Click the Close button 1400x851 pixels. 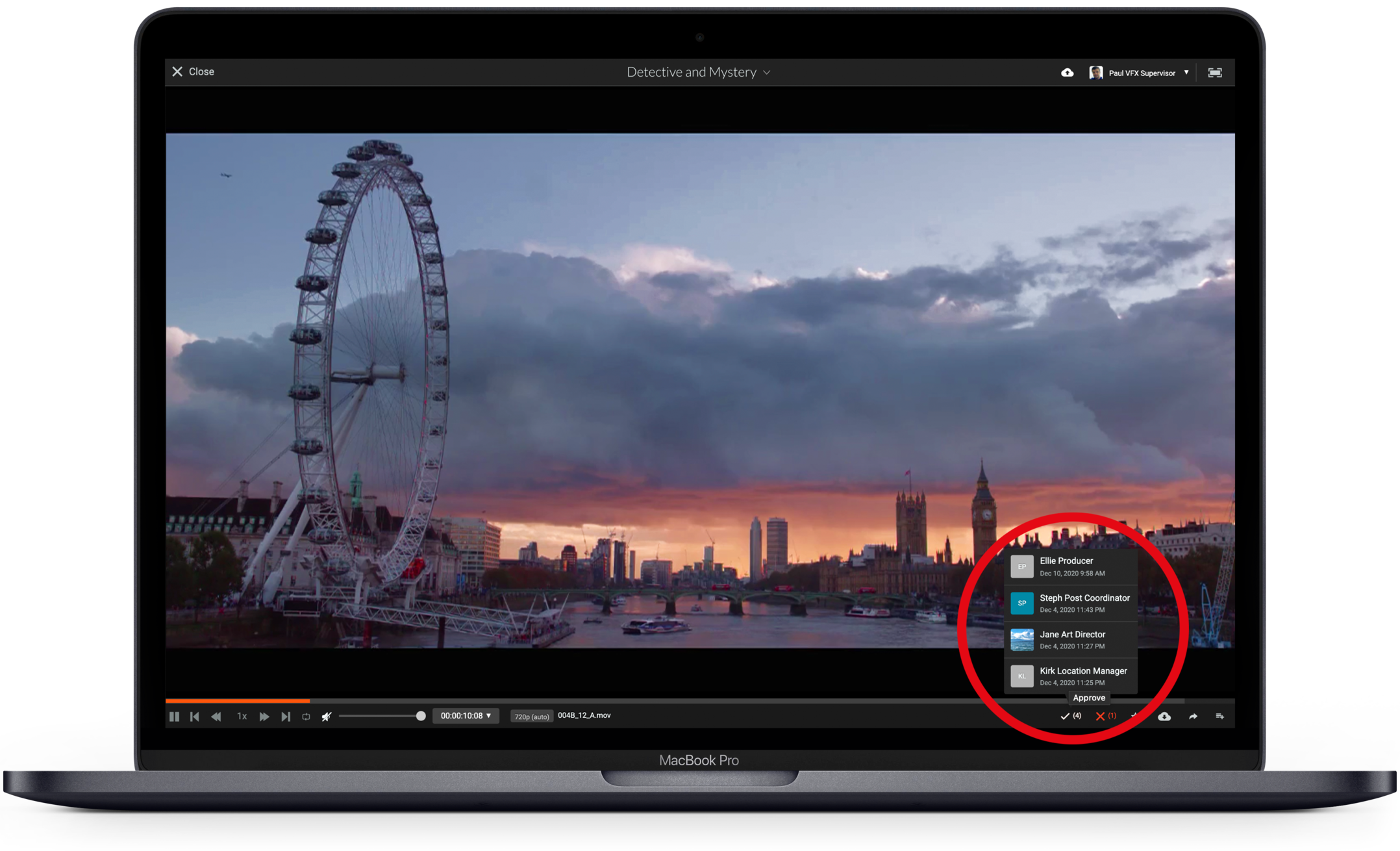[193, 71]
